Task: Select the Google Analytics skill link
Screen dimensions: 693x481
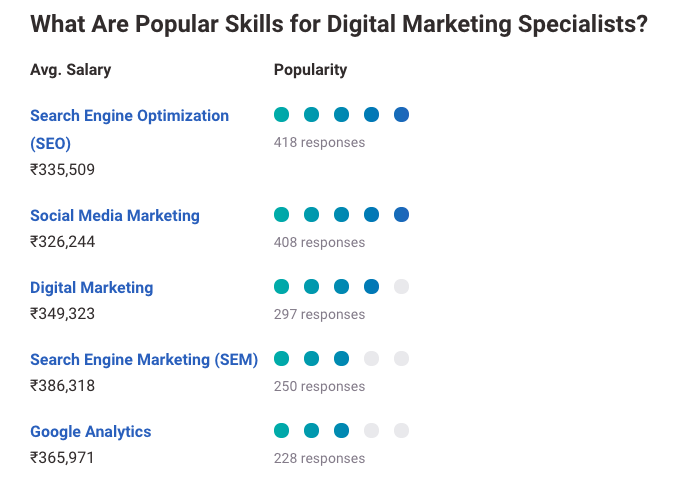Action: [x=91, y=431]
